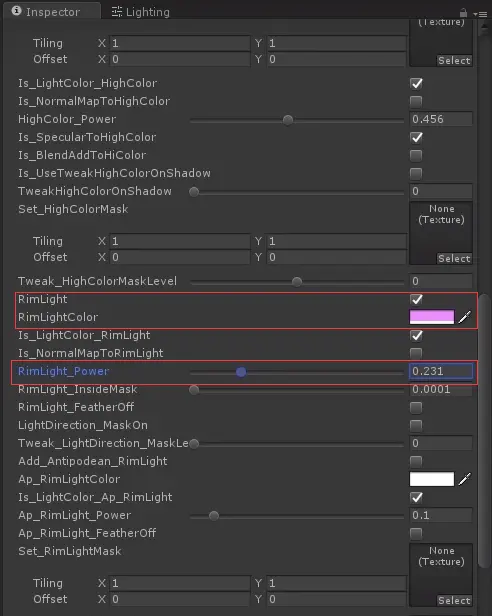Click the Ap_RimLight_Power slider handle

214,515
